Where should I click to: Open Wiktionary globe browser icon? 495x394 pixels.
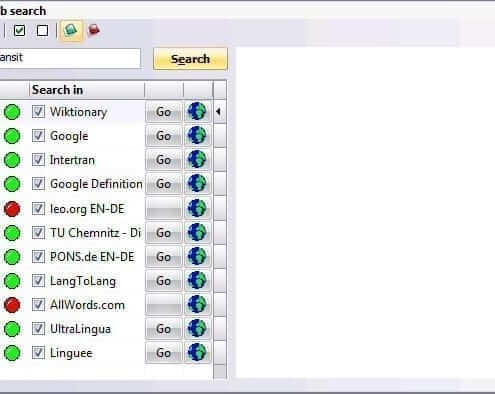[x=197, y=111]
